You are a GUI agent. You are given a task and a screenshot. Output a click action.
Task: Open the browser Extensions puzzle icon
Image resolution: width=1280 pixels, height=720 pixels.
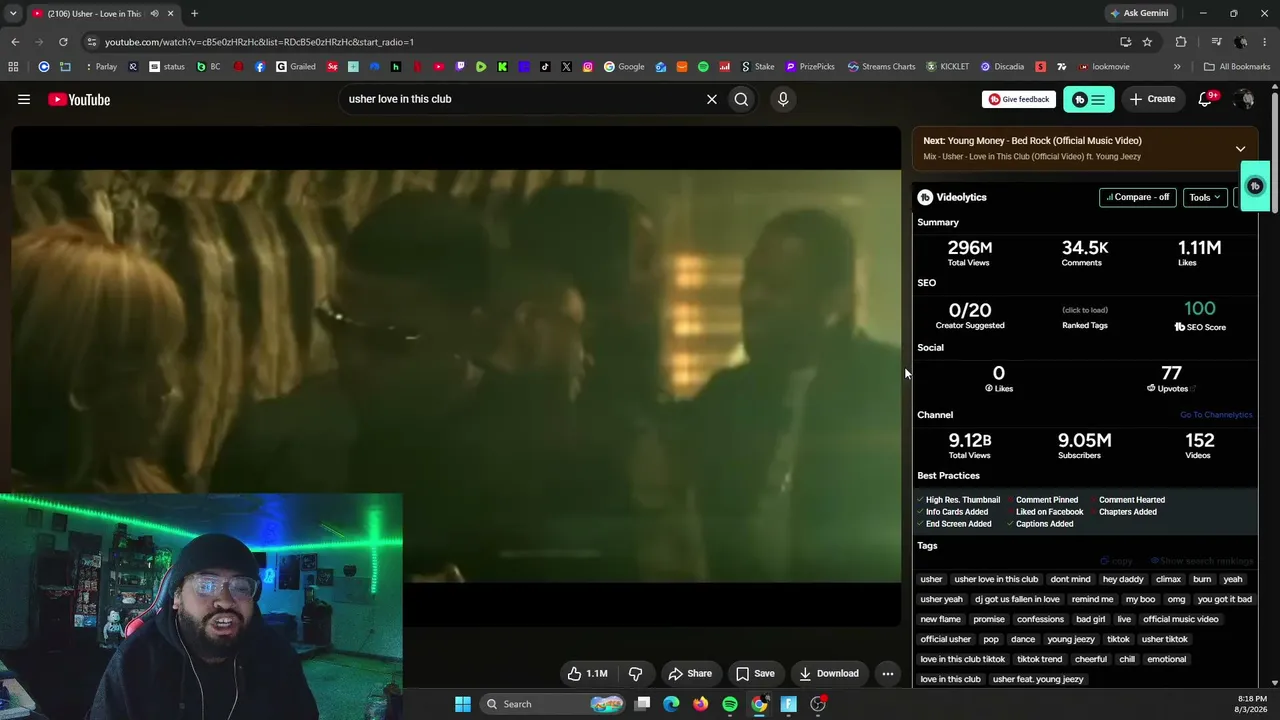[x=1181, y=42]
